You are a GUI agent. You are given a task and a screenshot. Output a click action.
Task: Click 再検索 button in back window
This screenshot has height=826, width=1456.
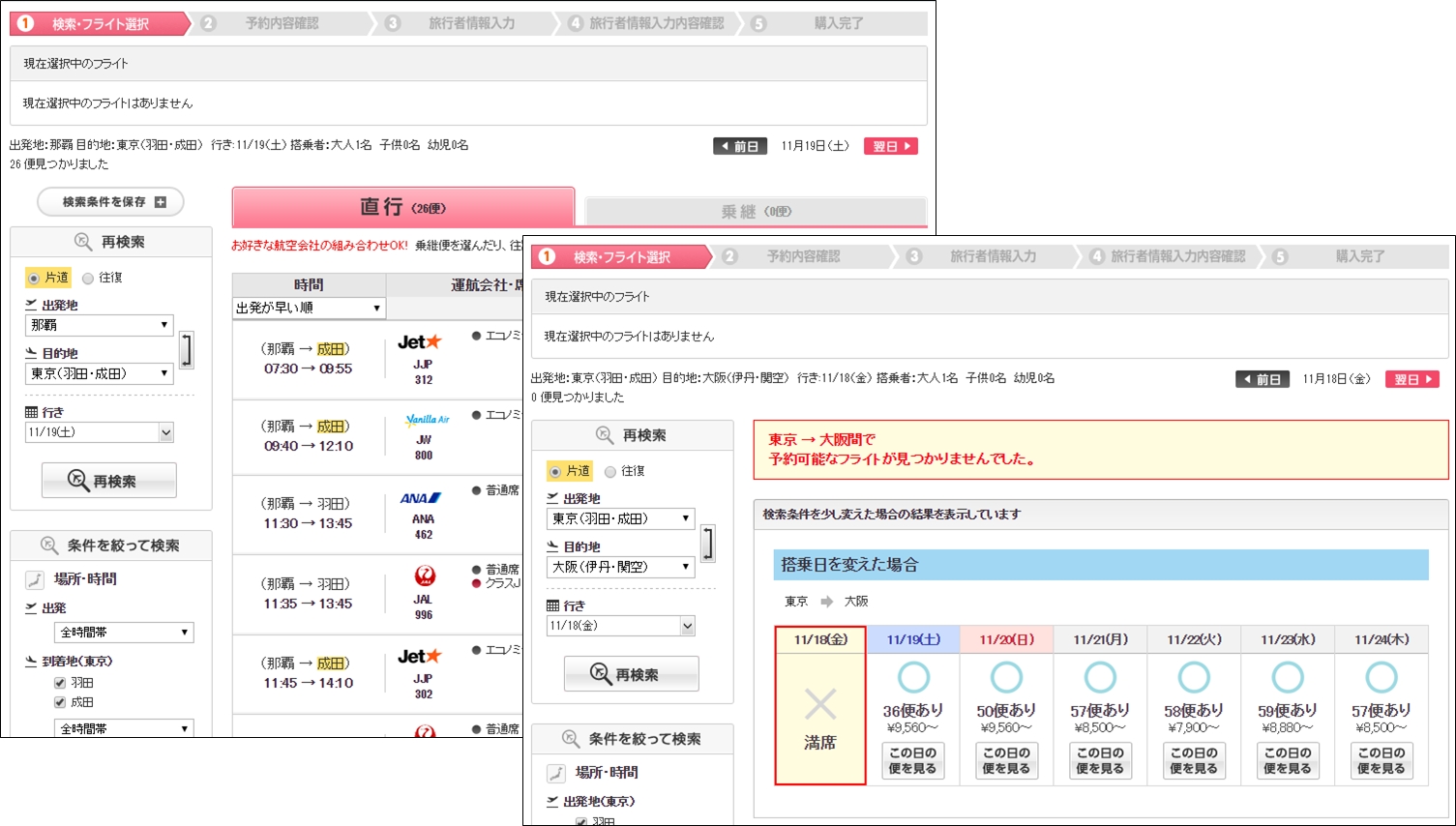pyautogui.click(x=109, y=481)
